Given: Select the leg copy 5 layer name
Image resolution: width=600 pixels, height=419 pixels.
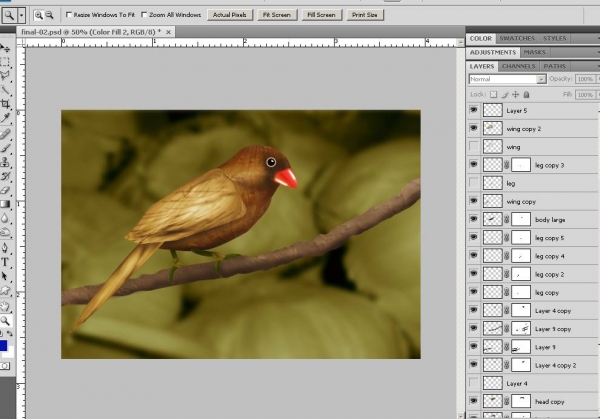Looking at the screenshot, I should (549, 238).
